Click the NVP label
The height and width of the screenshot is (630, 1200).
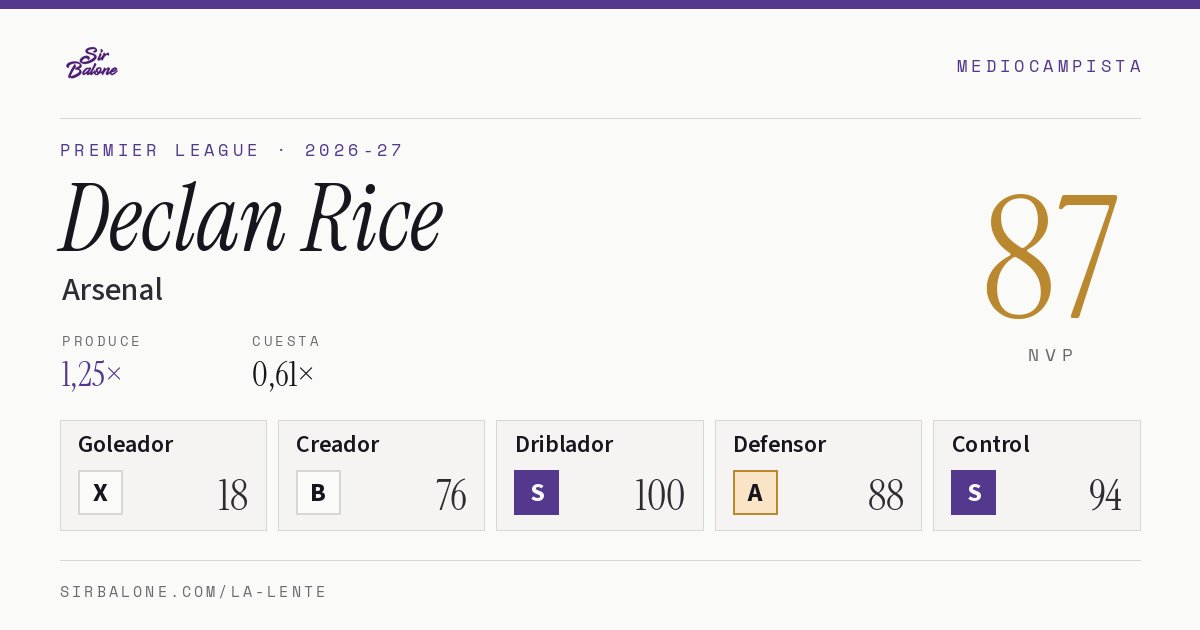click(x=1051, y=355)
